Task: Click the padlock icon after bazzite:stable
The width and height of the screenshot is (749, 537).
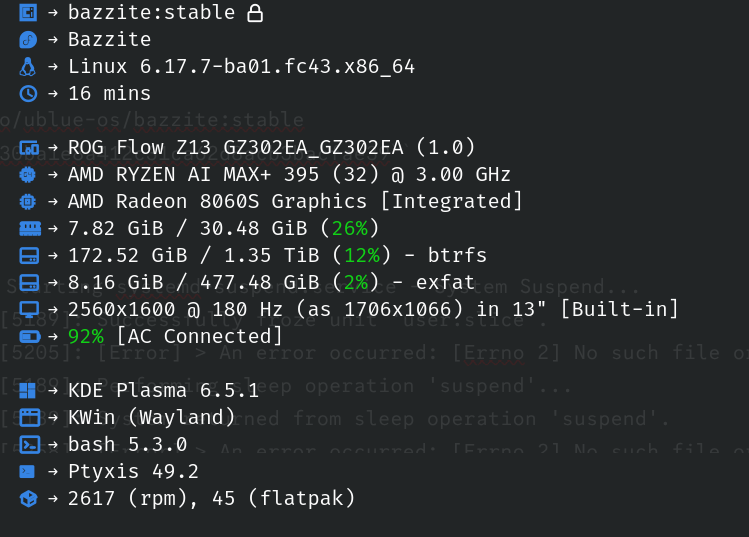Action: click(x=255, y=13)
